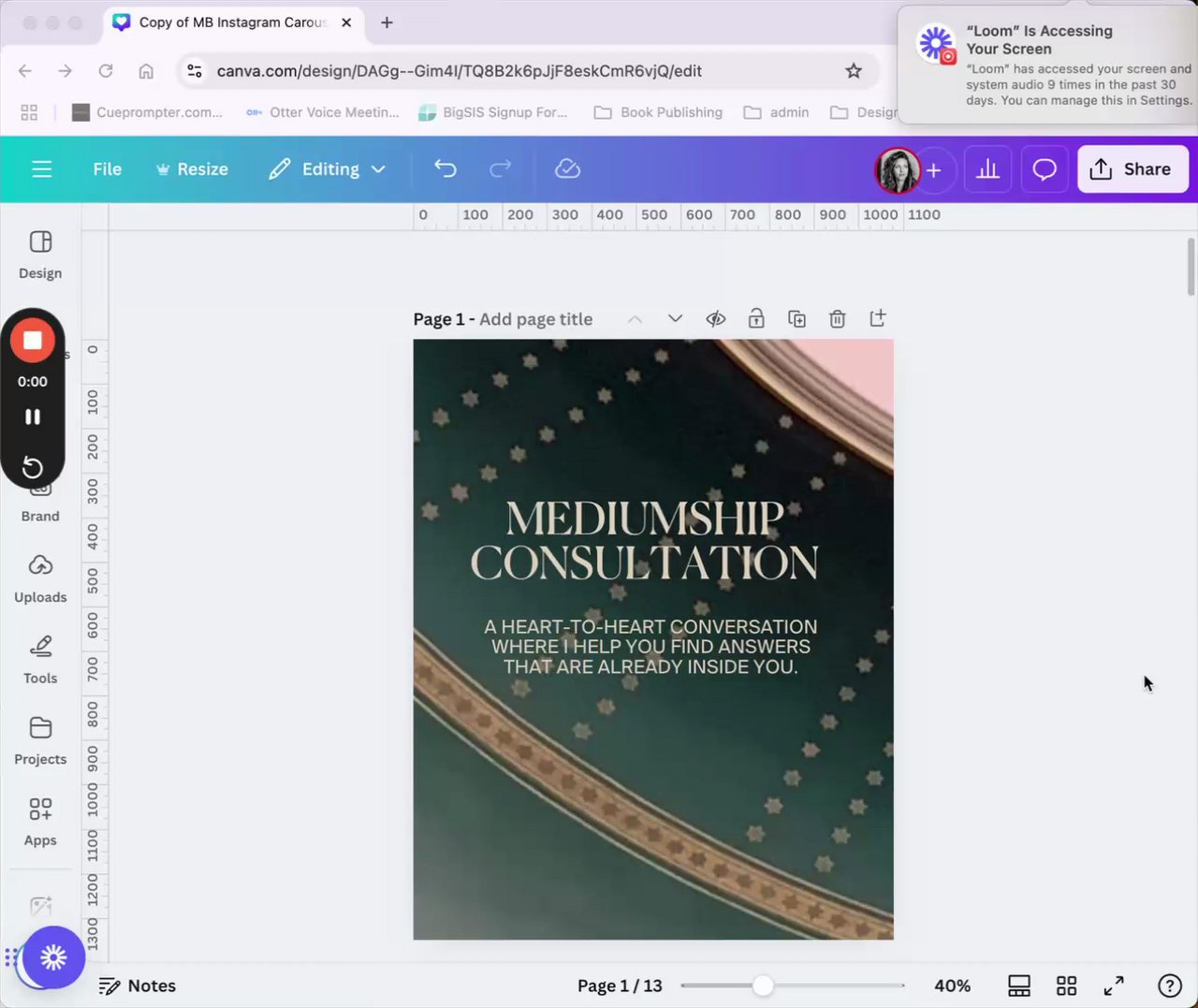Open the Canva main menu hamburger icon

pos(42,169)
